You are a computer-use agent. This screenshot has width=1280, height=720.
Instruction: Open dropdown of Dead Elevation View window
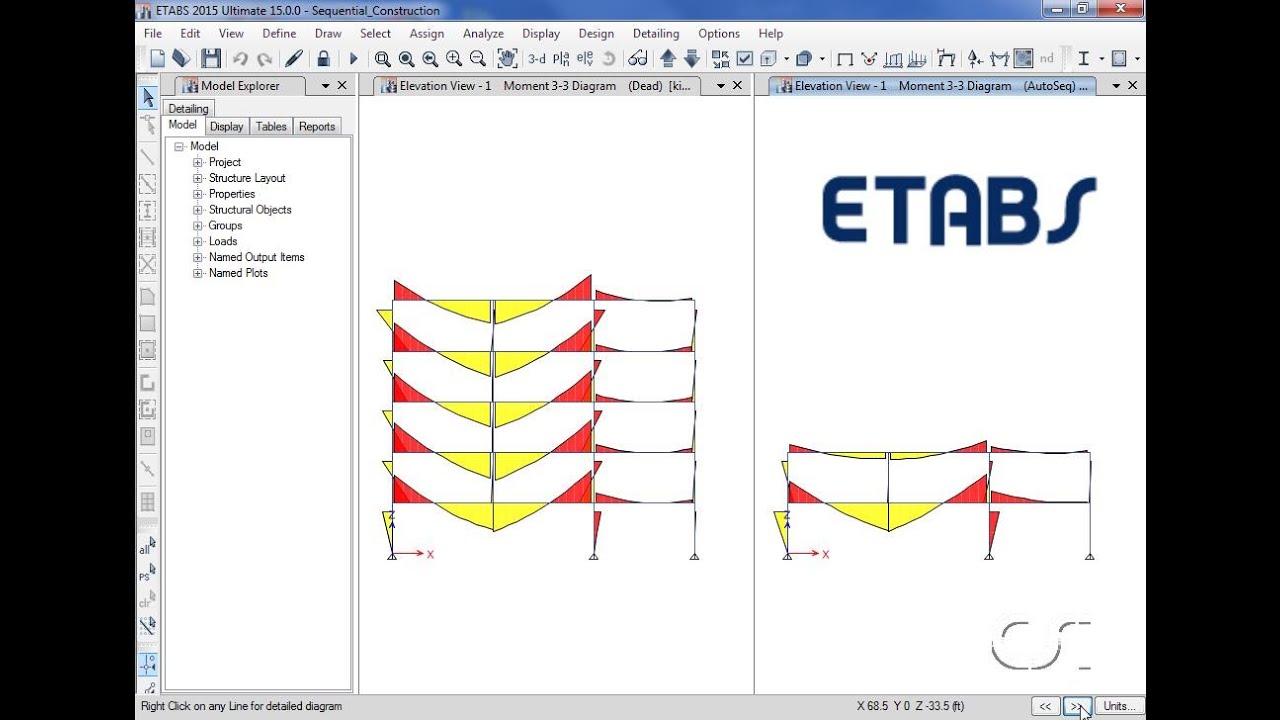[x=721, y=86]
